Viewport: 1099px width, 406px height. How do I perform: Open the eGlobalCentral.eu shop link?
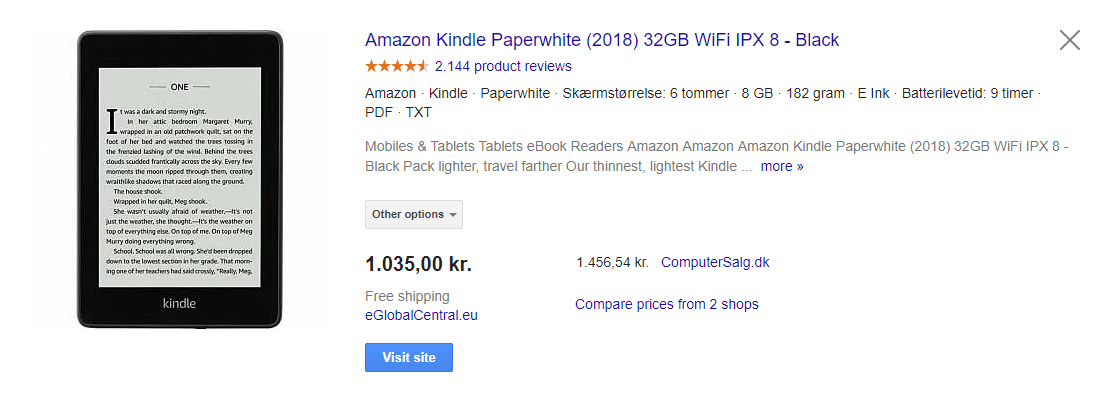421,316
